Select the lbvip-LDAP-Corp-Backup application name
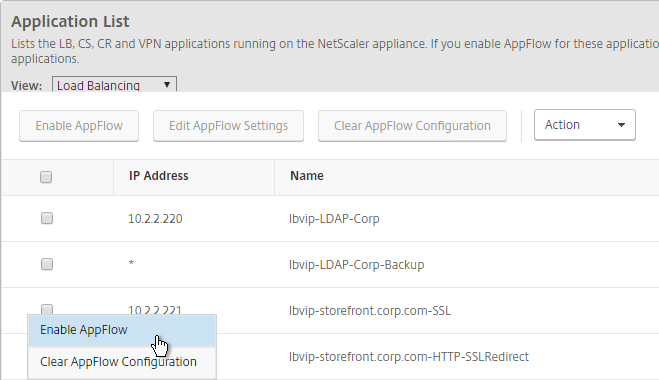659x380 pixels. point(356,265)
